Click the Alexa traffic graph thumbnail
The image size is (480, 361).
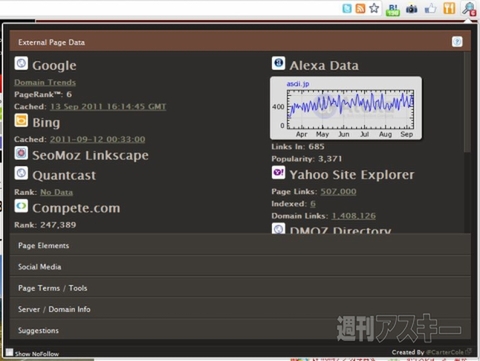(x=346, y=108)
